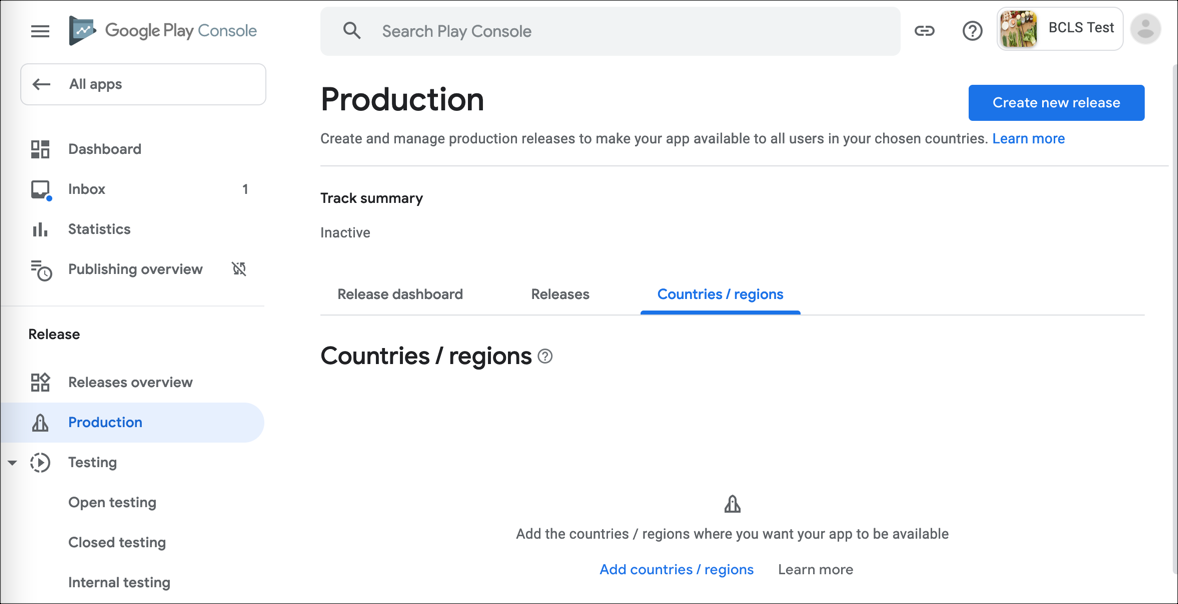Click the Release section header
Viewport: 1178px width, 604px height.
coord(54,334)
